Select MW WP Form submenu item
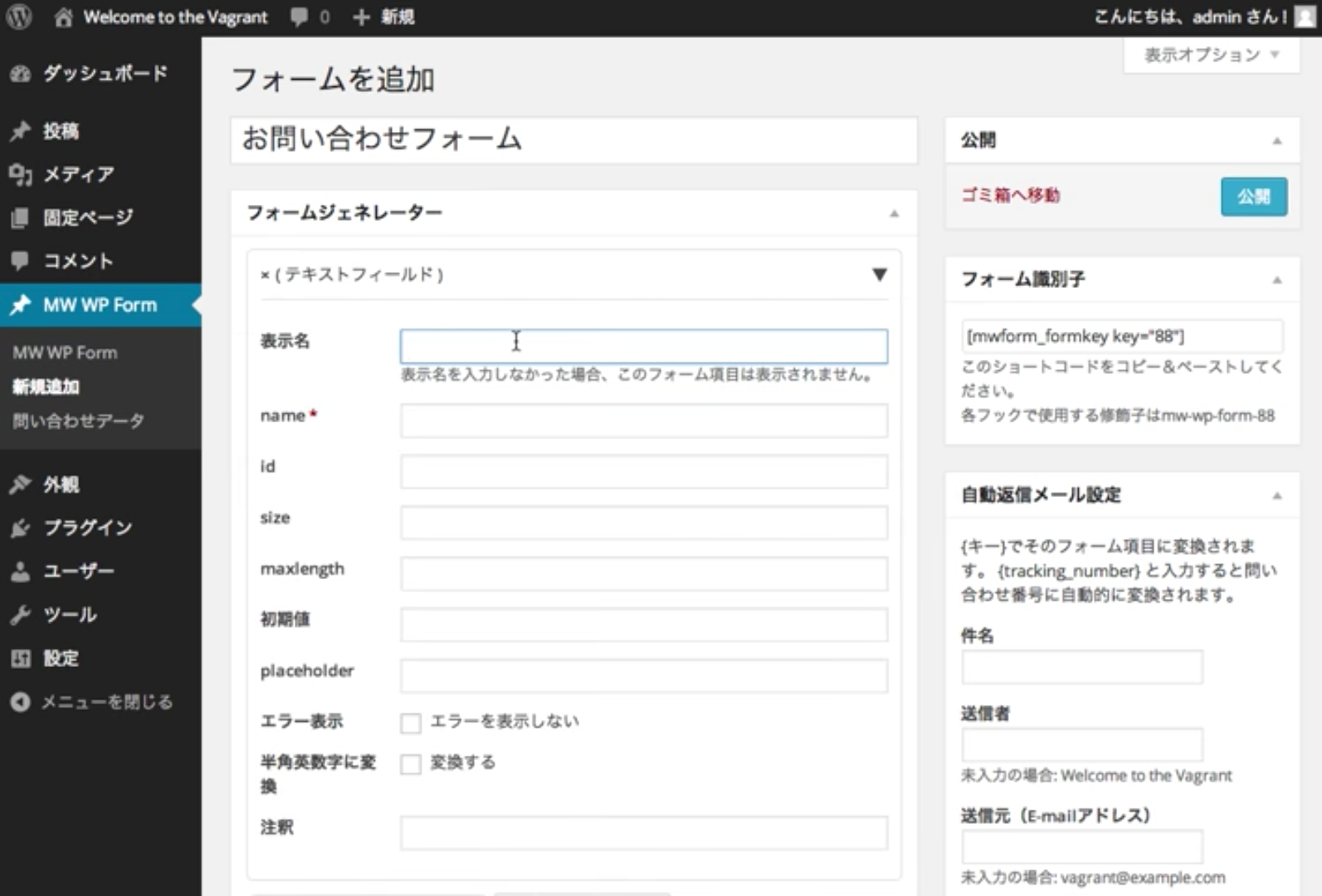 [x=65, y=353]
